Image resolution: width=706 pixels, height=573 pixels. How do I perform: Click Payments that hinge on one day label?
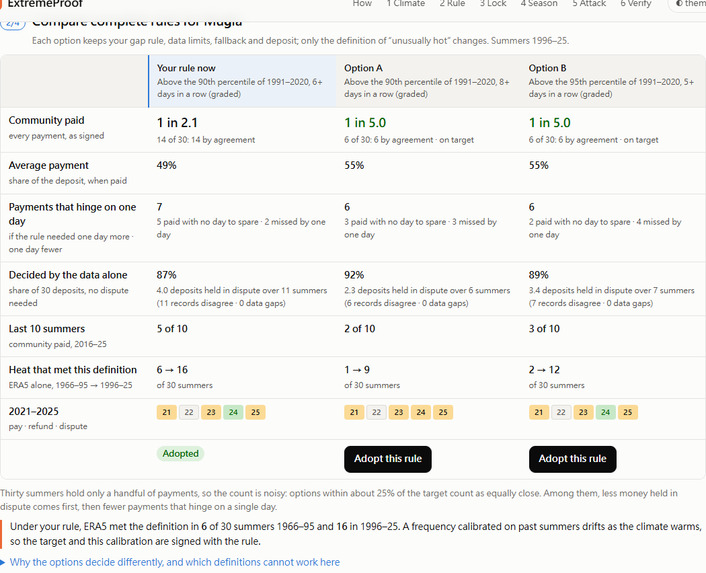[72, 214]
